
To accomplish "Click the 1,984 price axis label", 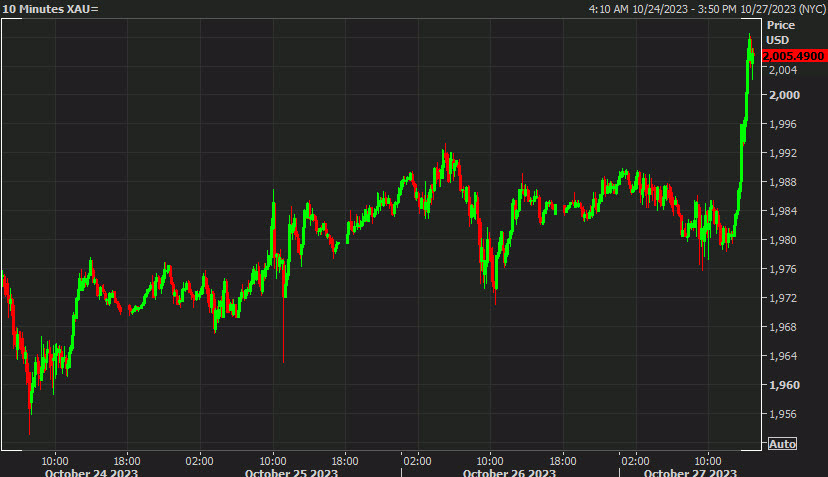I will (784, 211).
